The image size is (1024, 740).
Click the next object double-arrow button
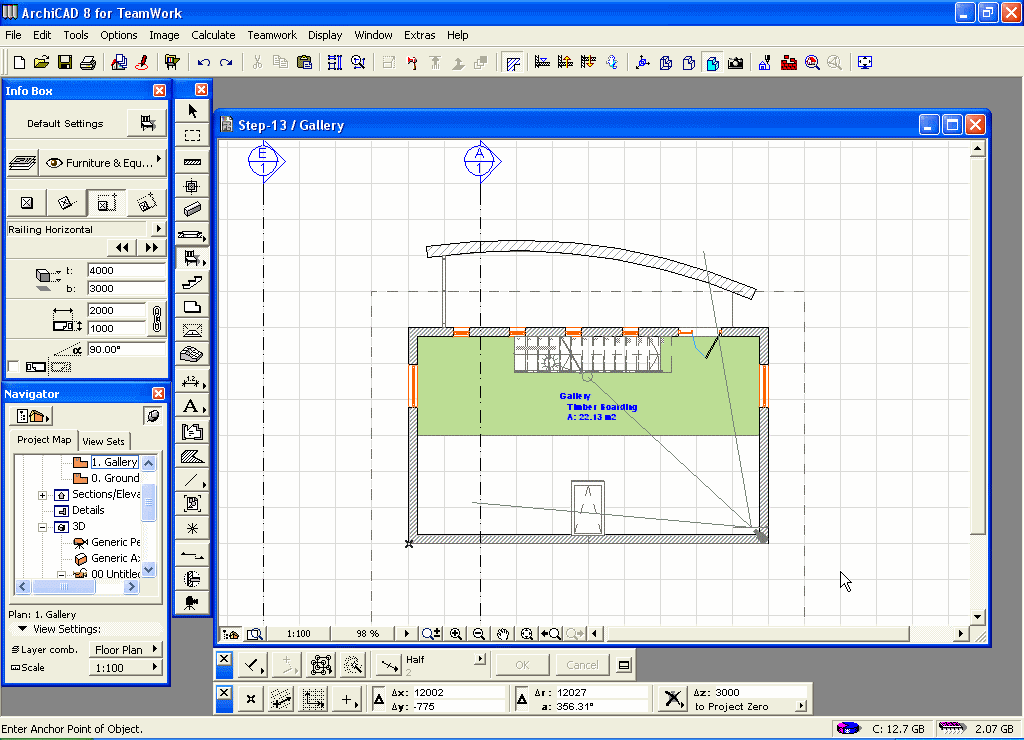151,247
